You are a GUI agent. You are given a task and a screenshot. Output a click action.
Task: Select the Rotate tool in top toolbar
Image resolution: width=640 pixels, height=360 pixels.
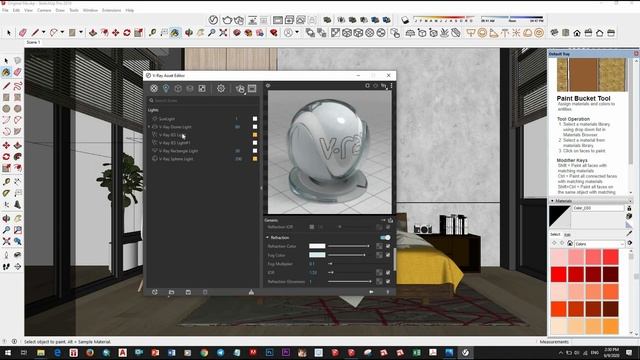tap(127, 33)
